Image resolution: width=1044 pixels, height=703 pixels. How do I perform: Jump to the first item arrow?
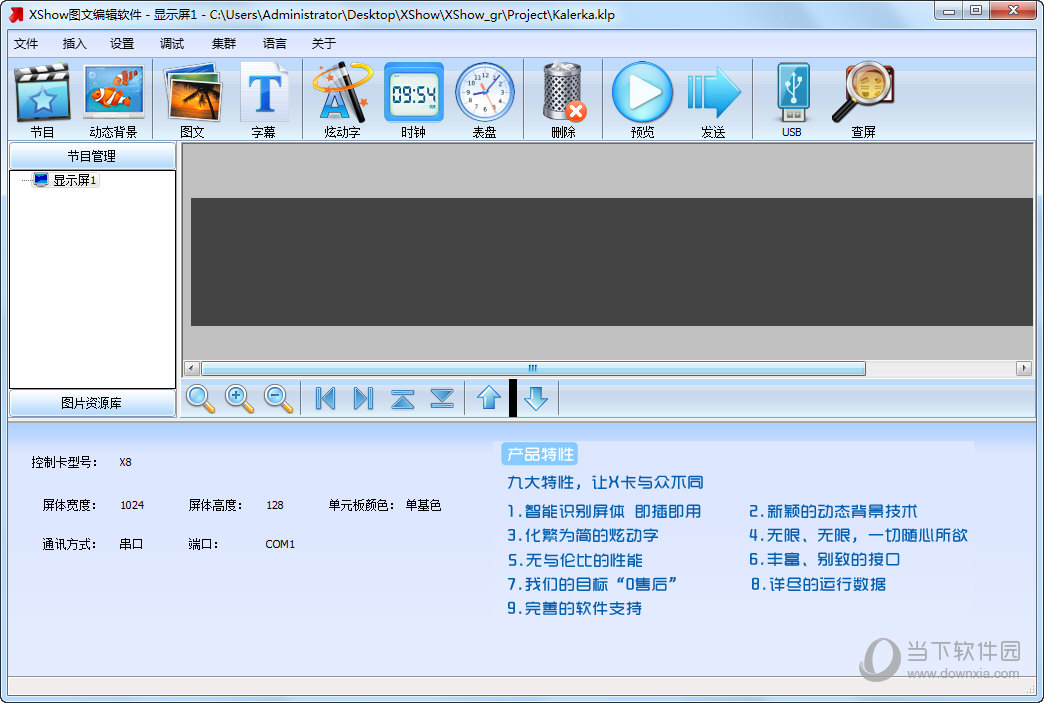click(x=325, y=398)
